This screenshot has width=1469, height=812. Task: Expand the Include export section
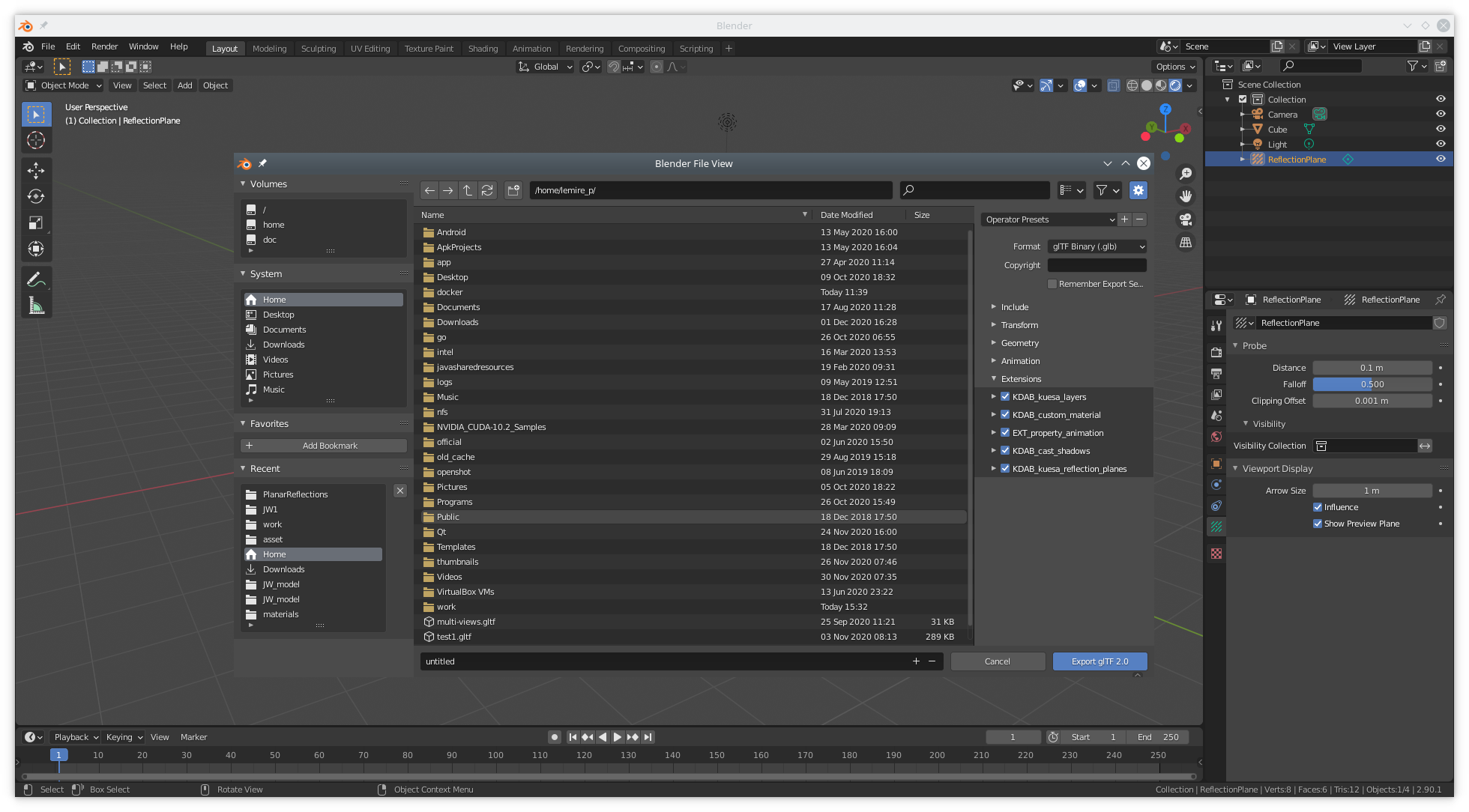pos(1015,307)
